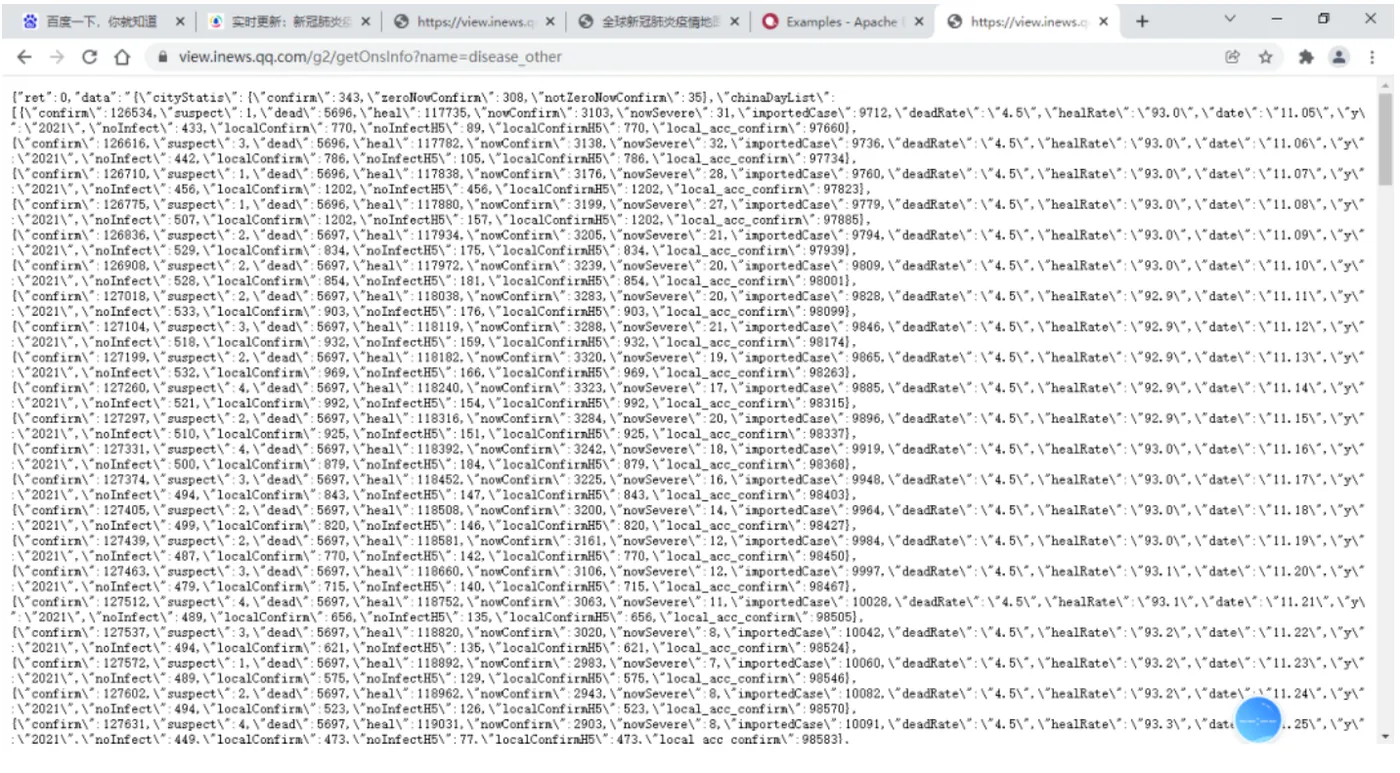
Task: Click the line starting "confirm":127018
Action: pyautogui.click(x=688, y=296)
